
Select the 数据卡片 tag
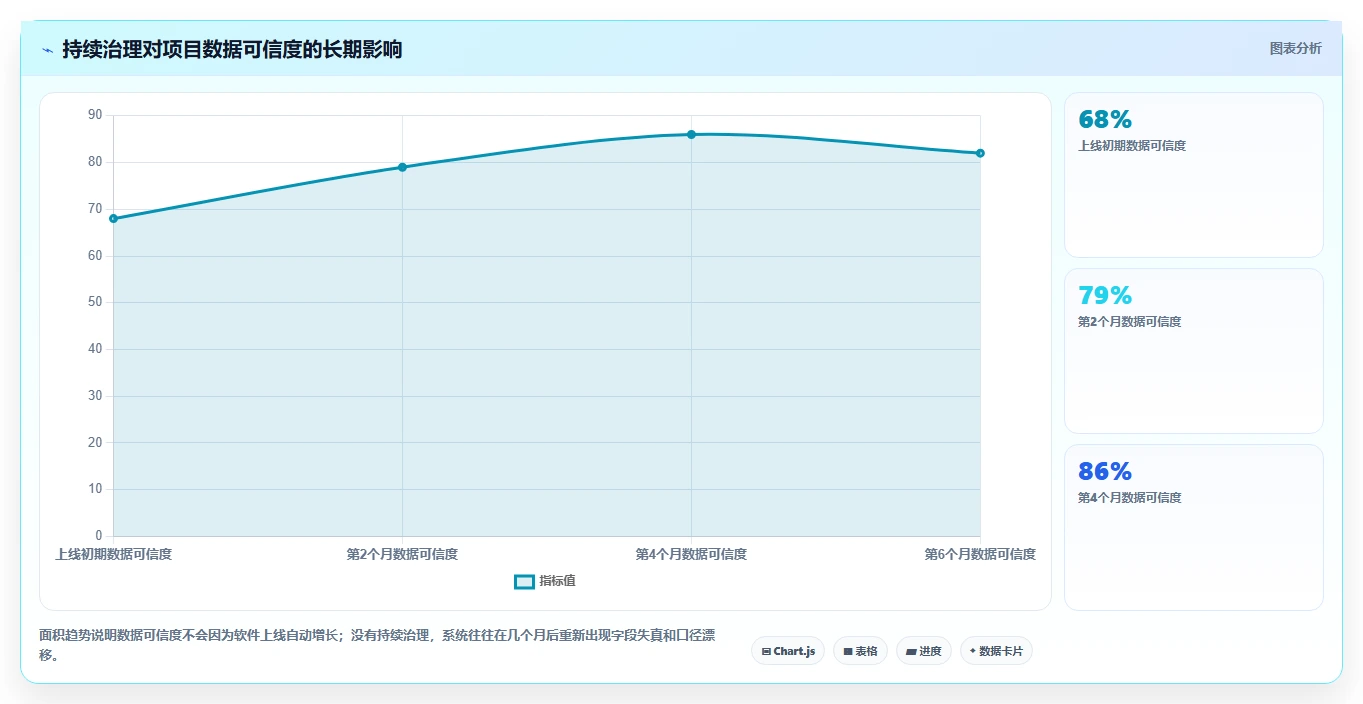point(996,651)
